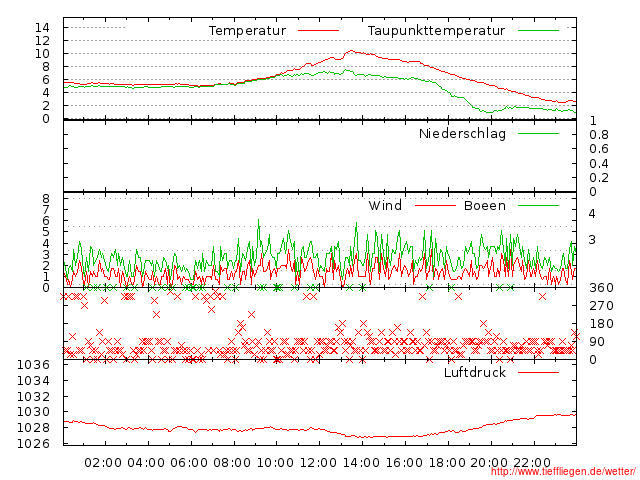Click the 1034 pressure axis value
640x480 pixels.
pyautogui.click(x=33, y=381)
